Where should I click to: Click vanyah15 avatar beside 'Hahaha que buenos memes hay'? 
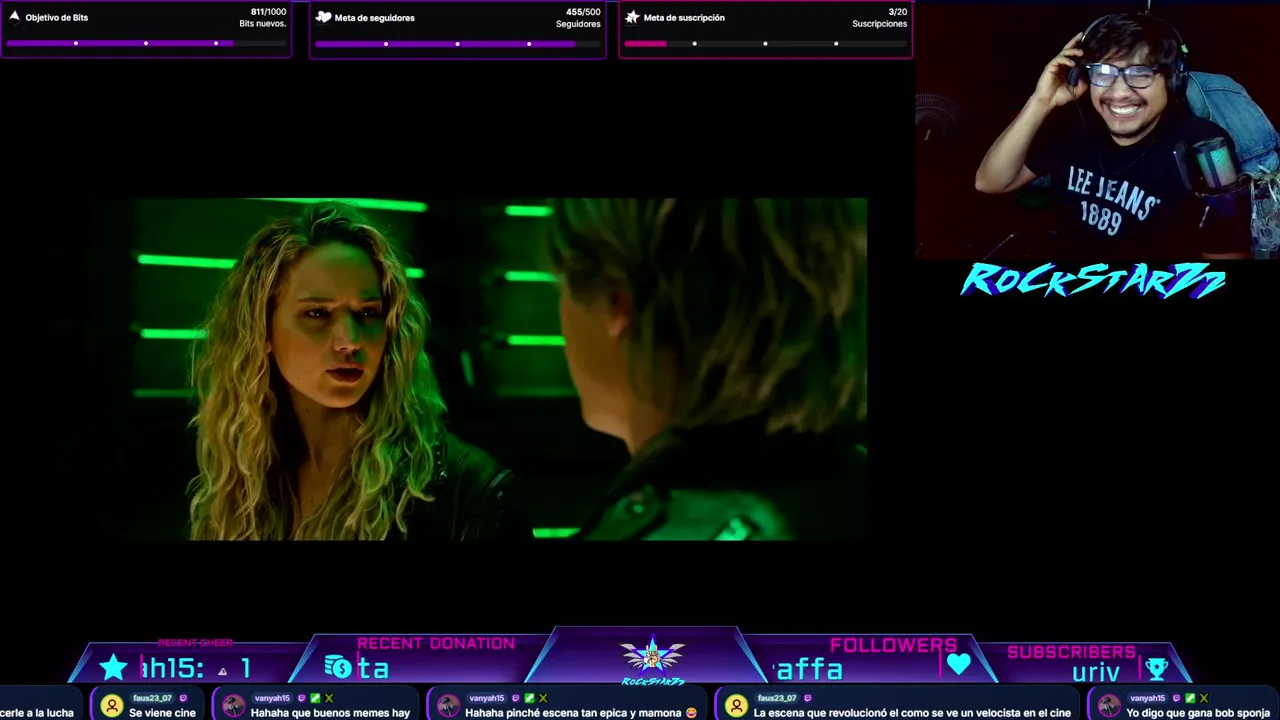point(233,706)
